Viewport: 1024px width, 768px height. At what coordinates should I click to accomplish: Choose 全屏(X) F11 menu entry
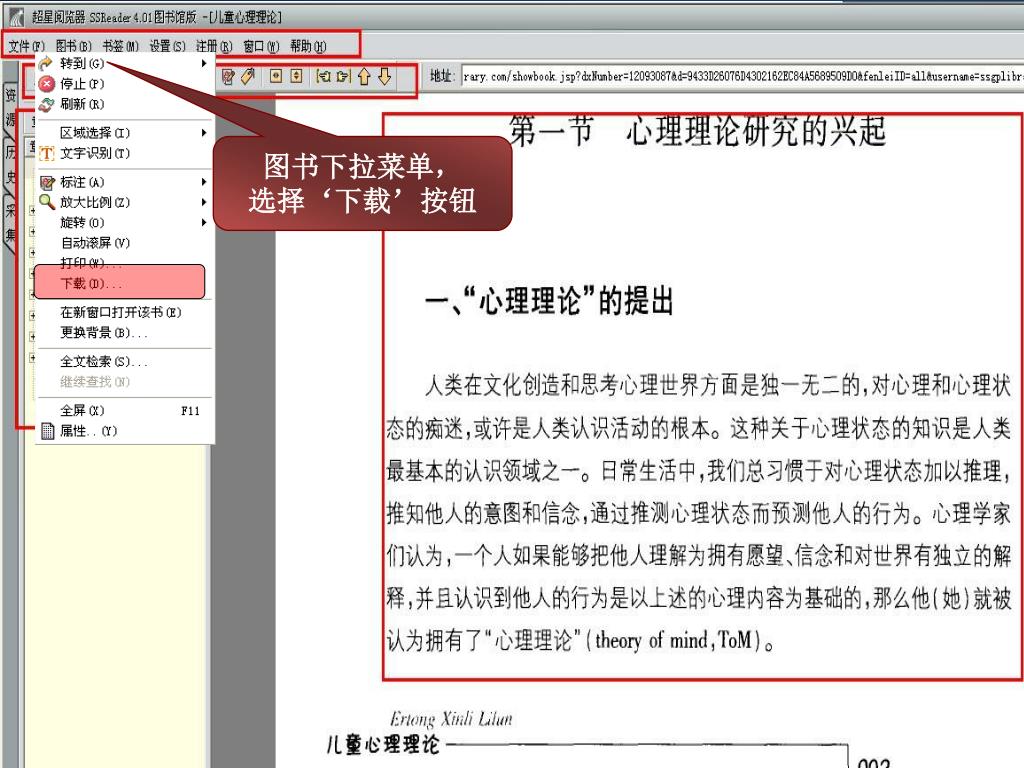tap(124, 410)
